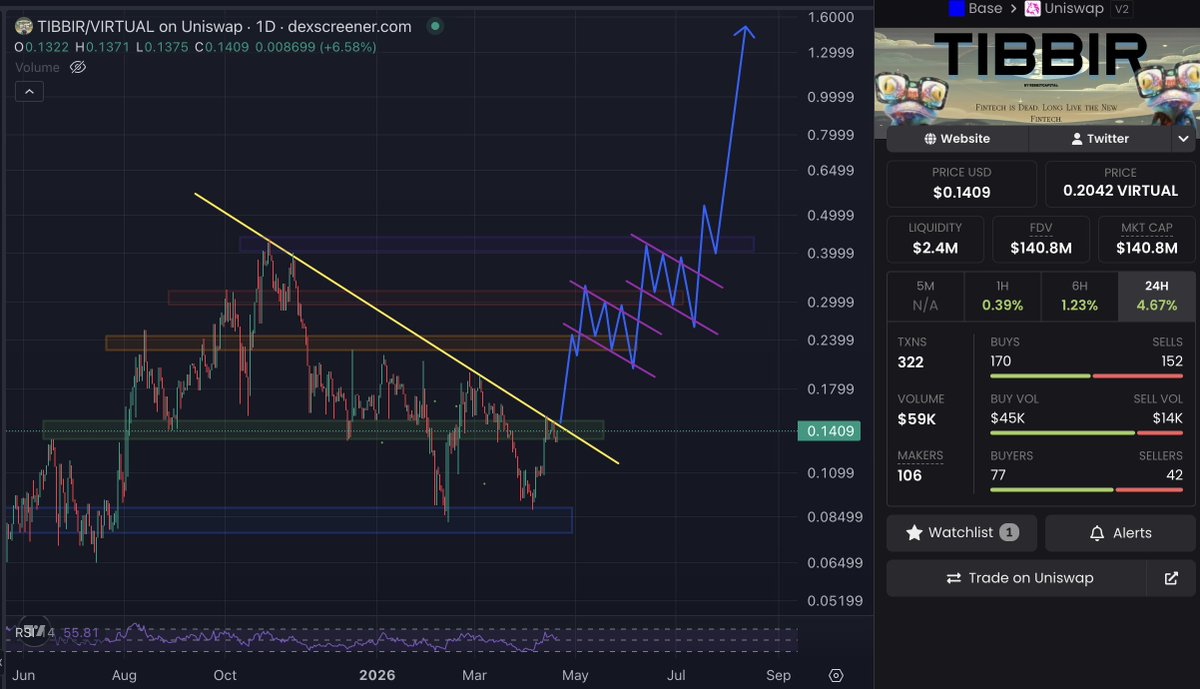Open the TIBBIR Twitter link
The height and width of the screenshot is (689, 1200).
[x=1100, y=139]
